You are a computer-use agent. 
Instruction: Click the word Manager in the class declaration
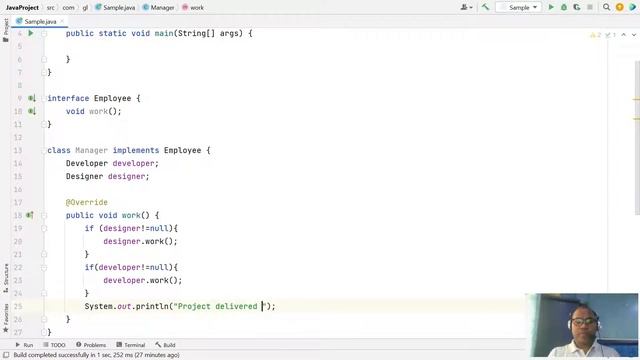tap(91, 151)
